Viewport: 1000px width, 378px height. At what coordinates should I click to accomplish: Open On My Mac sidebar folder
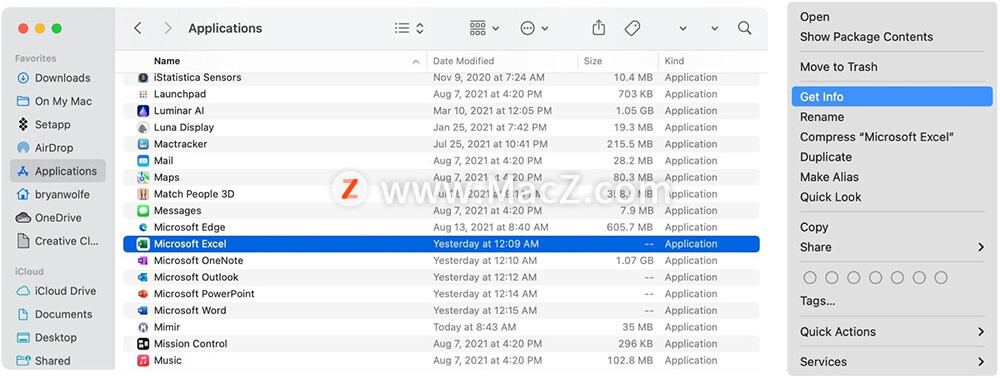pos(54,101)
